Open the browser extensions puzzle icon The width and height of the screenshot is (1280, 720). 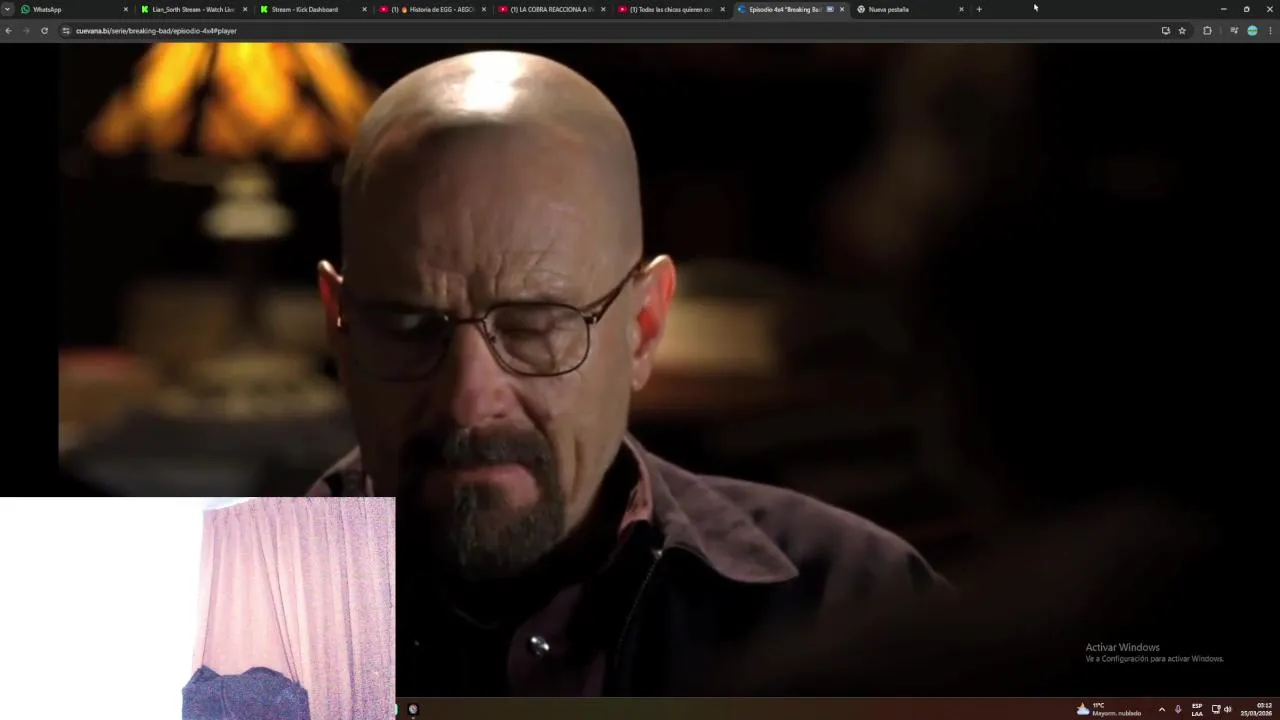[x=1207, y=31]
